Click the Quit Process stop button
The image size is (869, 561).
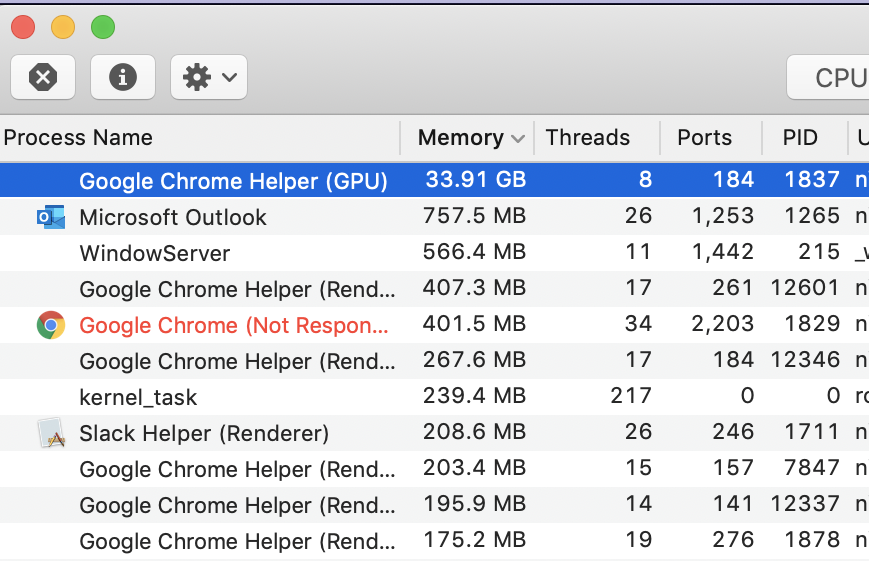(43, 77)
